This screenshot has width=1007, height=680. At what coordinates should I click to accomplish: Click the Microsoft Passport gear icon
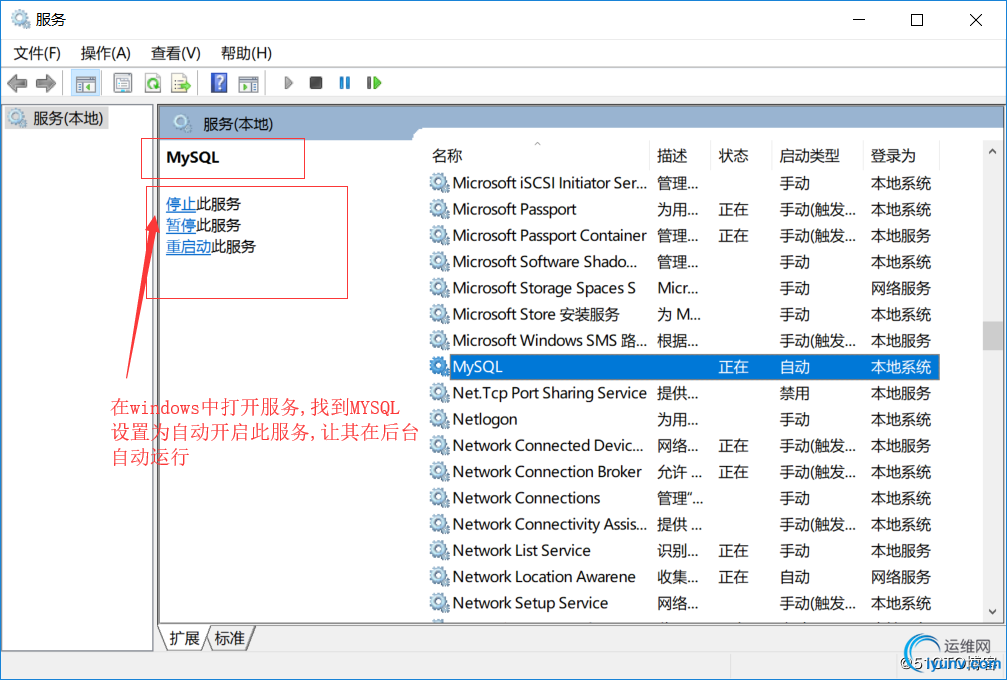[439, 209]
